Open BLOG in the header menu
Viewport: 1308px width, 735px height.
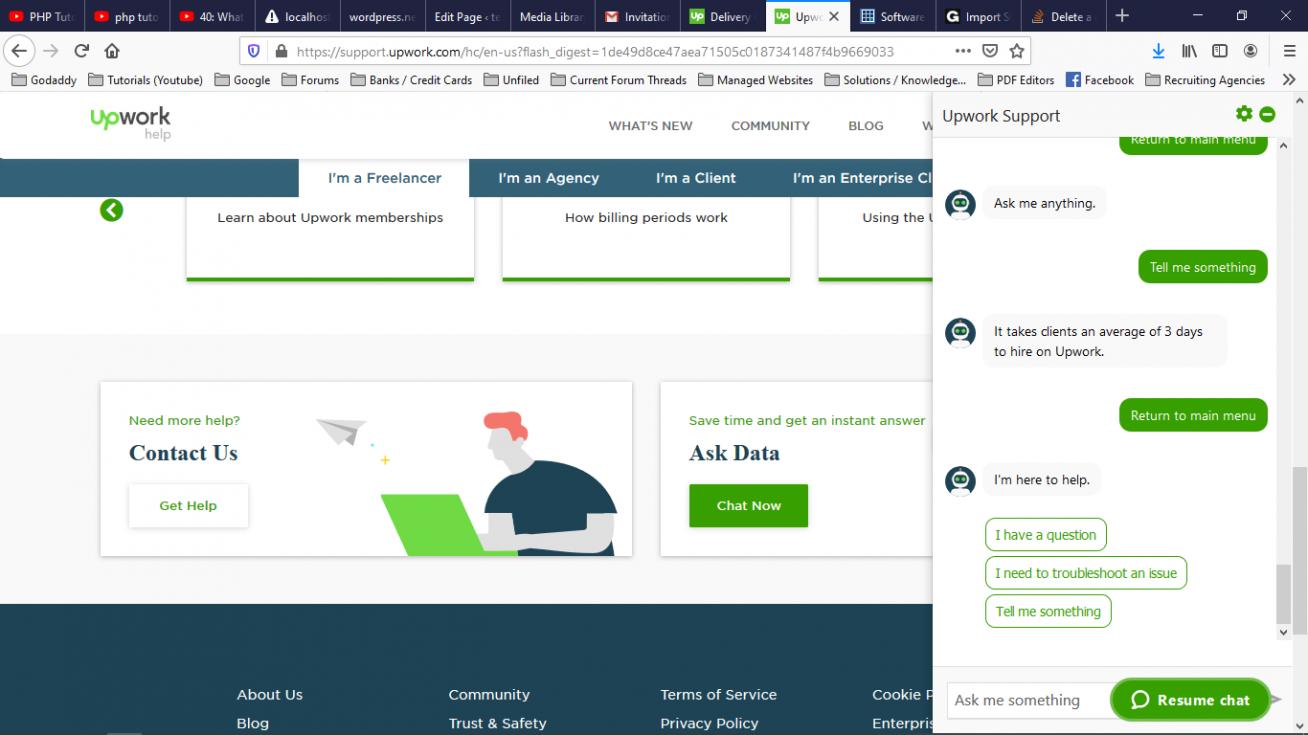[865, 126]
